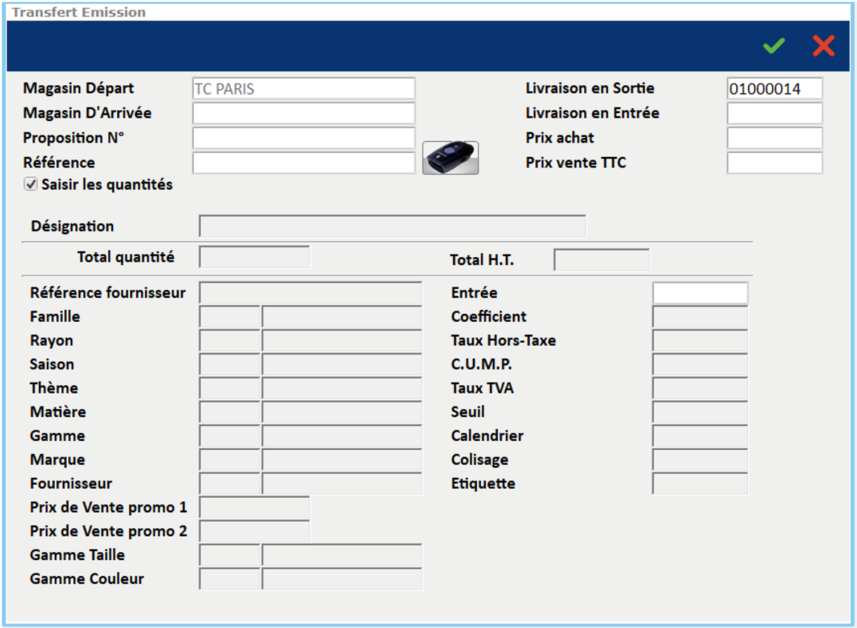
Task: Focus the Livraison en Entrée field
Action: click(x=774, y=113)
